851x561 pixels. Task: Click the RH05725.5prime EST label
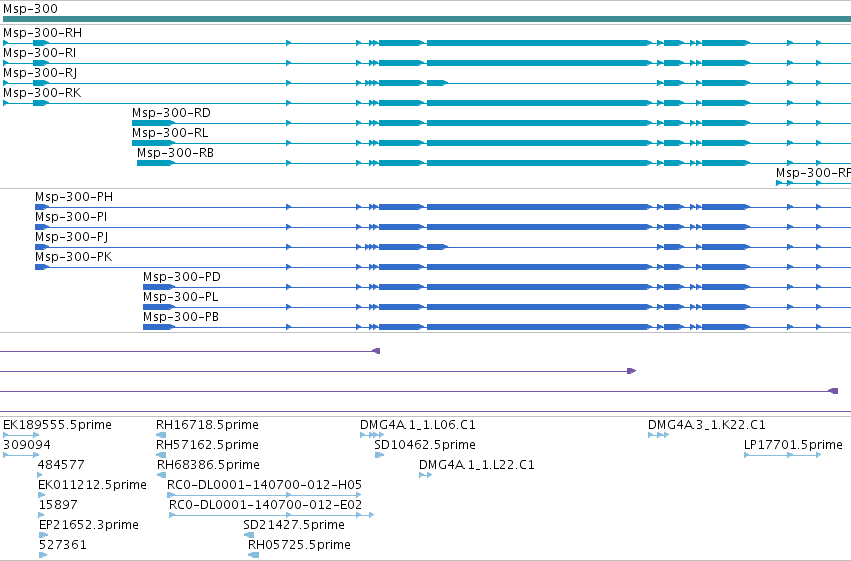[x=300, y=545]
